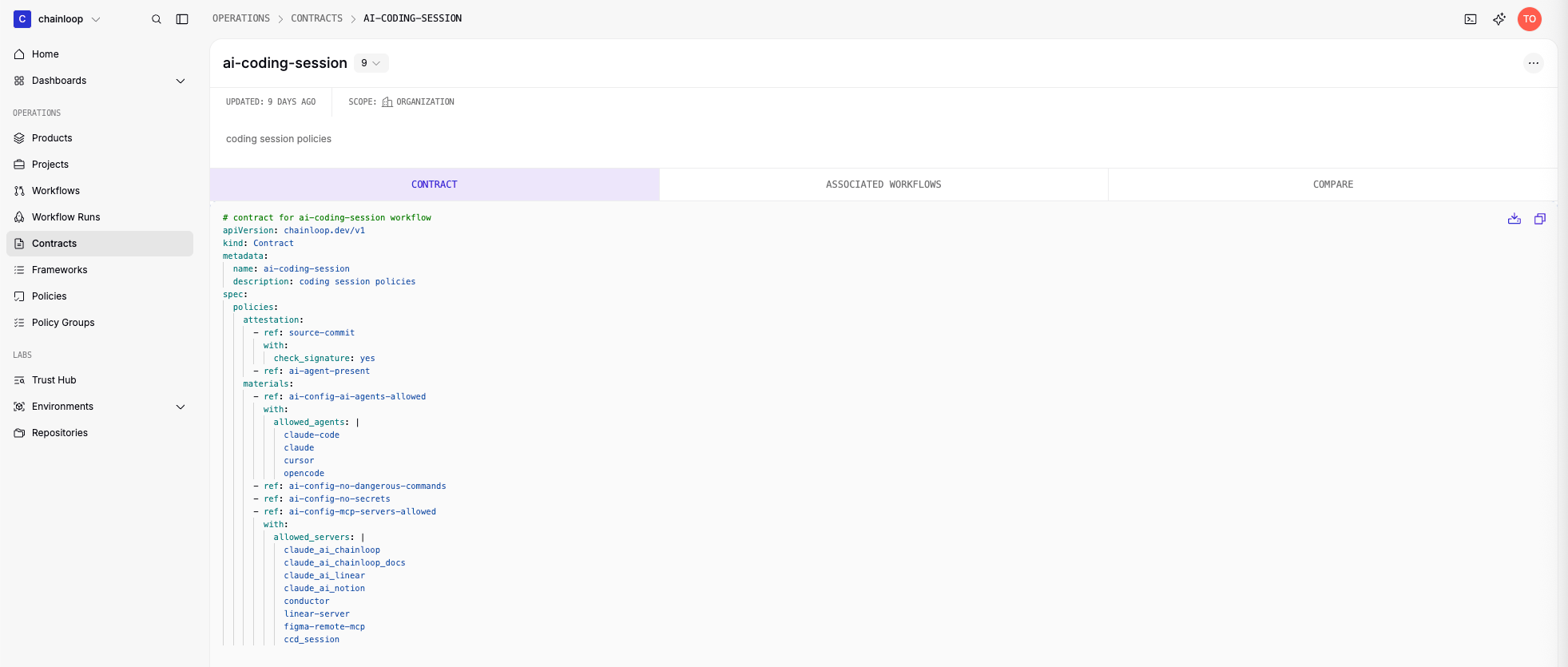This screenshot has width=1568, height=667.
Task: Switch to the COMPARE tab
Action: tap(1333, 185)
